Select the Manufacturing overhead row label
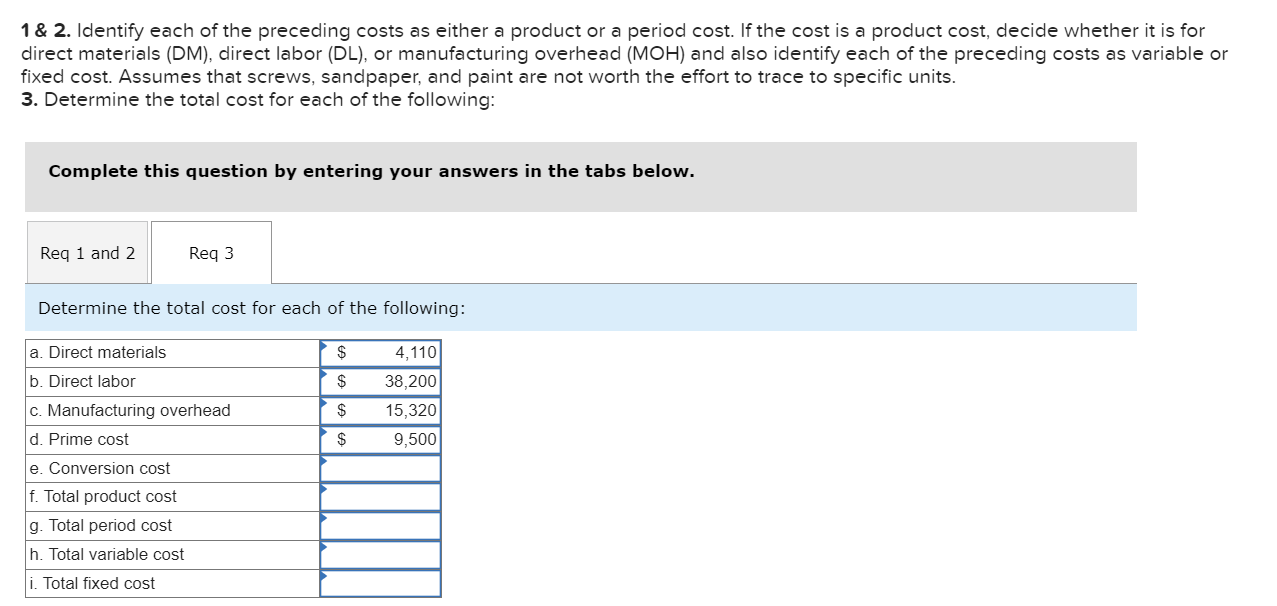The height and width of the screenshot is (606, 1277). pos(130,410)
